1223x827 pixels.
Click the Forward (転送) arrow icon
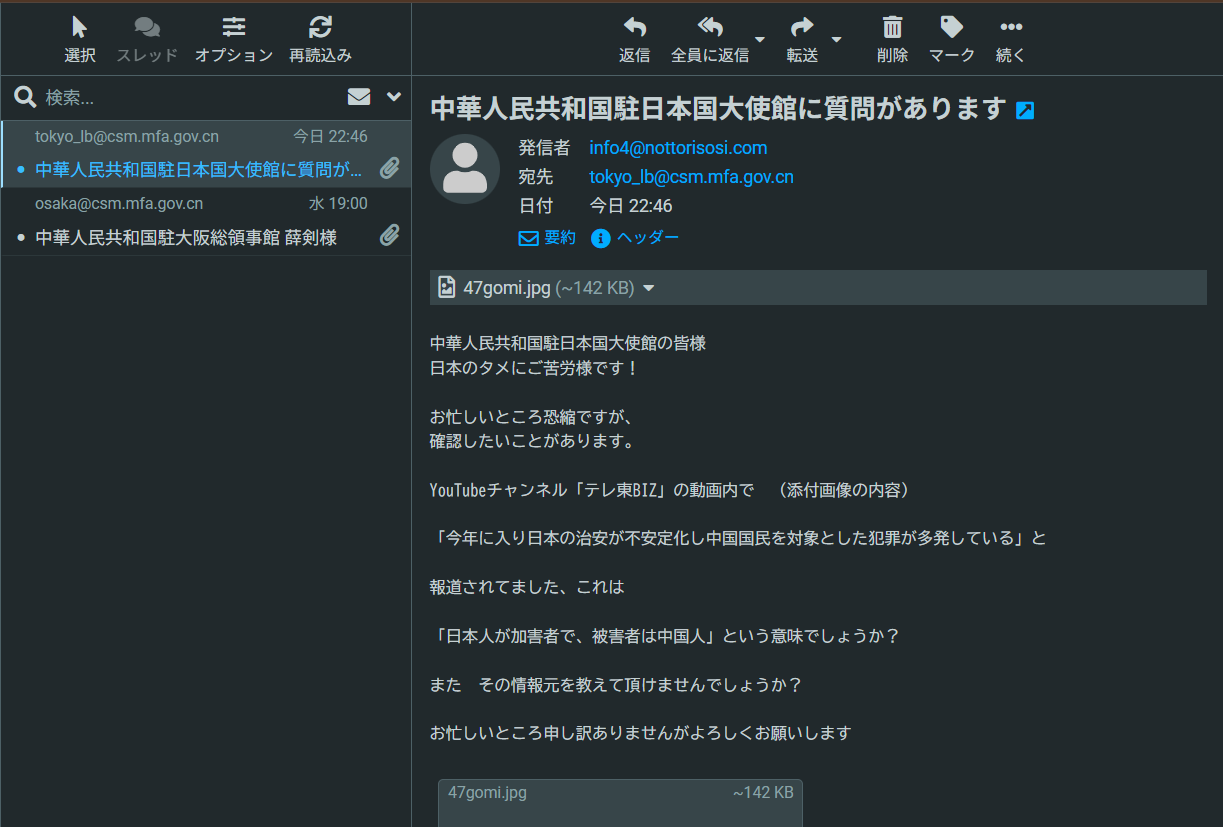801,28
